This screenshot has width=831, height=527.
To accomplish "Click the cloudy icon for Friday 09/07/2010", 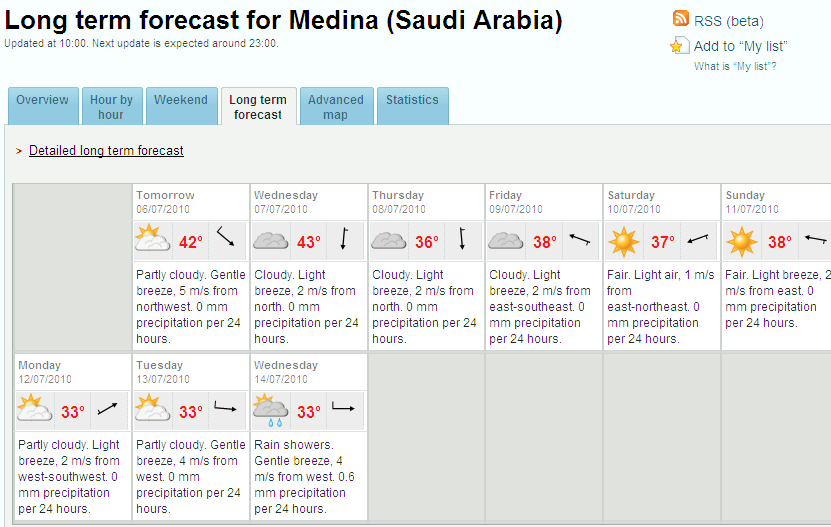I will pyautogui.click(x=506, y=241).
